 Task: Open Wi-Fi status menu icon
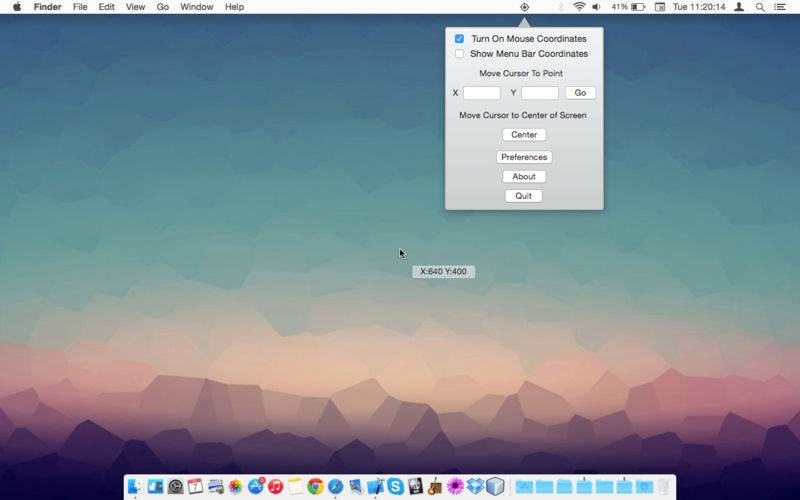click(x=579, y=7)
